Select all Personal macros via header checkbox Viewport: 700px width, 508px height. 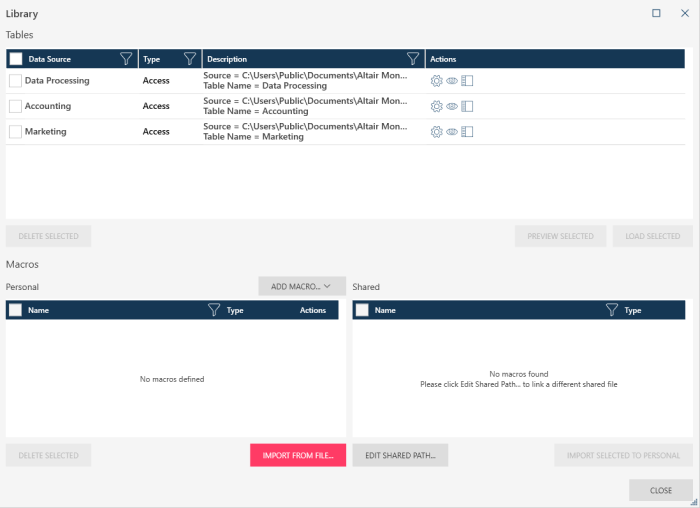(15, 311)
